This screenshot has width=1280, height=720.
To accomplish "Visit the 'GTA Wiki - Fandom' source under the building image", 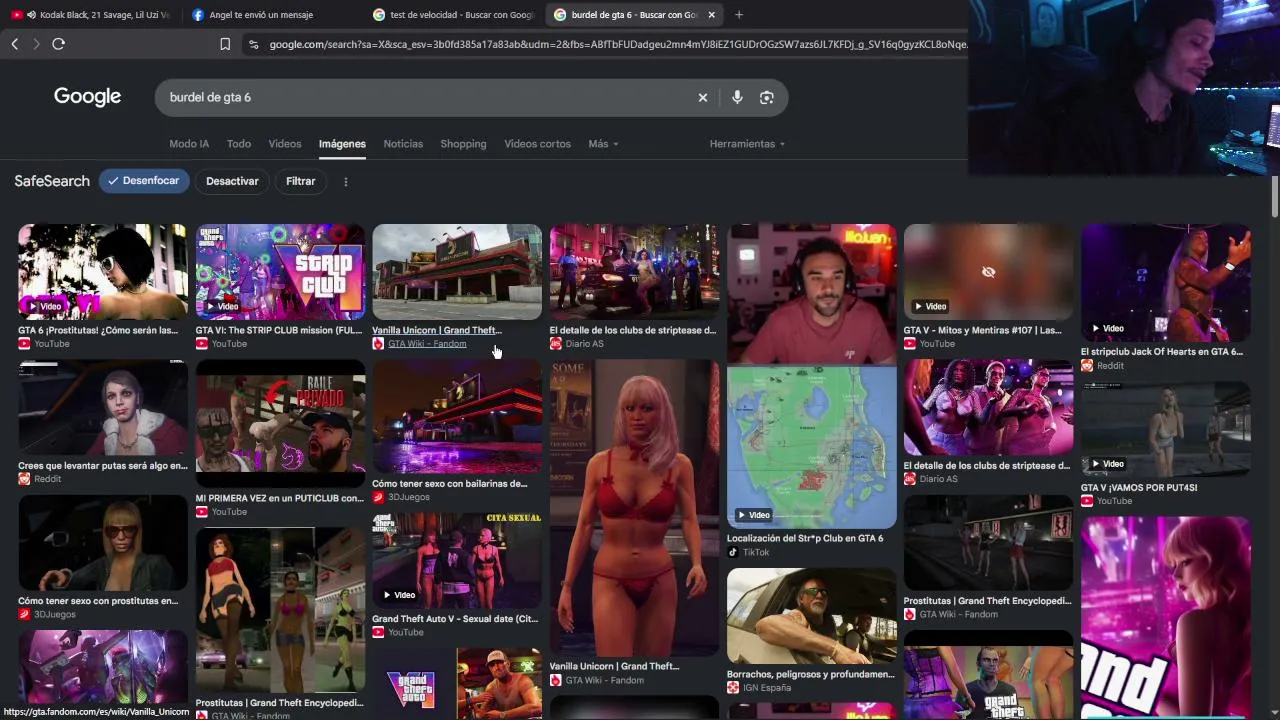I will [427, 344].
